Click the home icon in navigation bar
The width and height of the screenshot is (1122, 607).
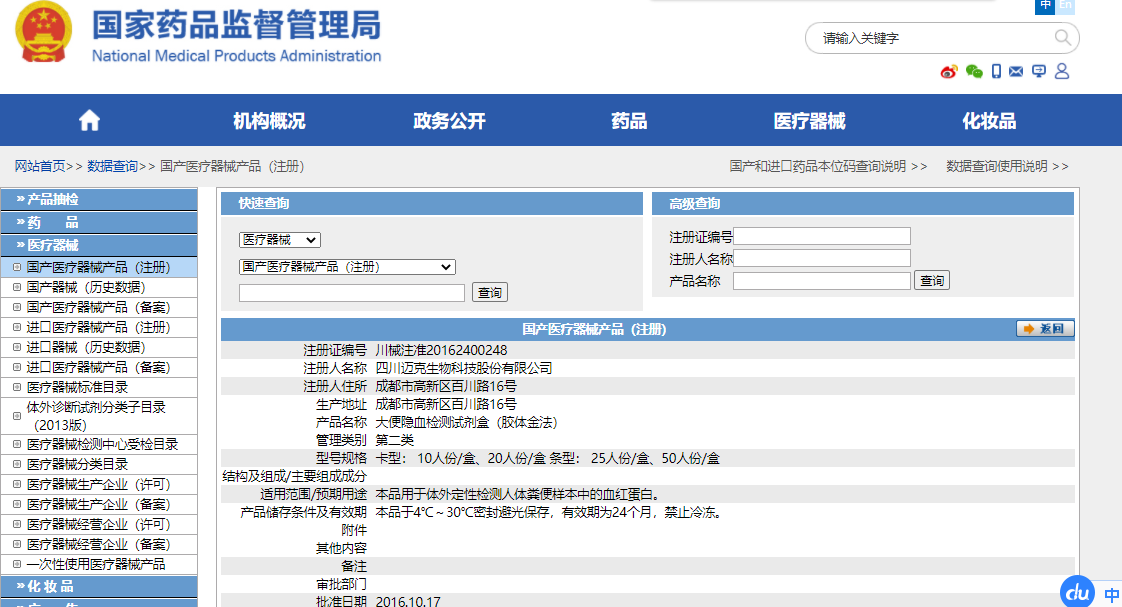click(x=89, y=119)
